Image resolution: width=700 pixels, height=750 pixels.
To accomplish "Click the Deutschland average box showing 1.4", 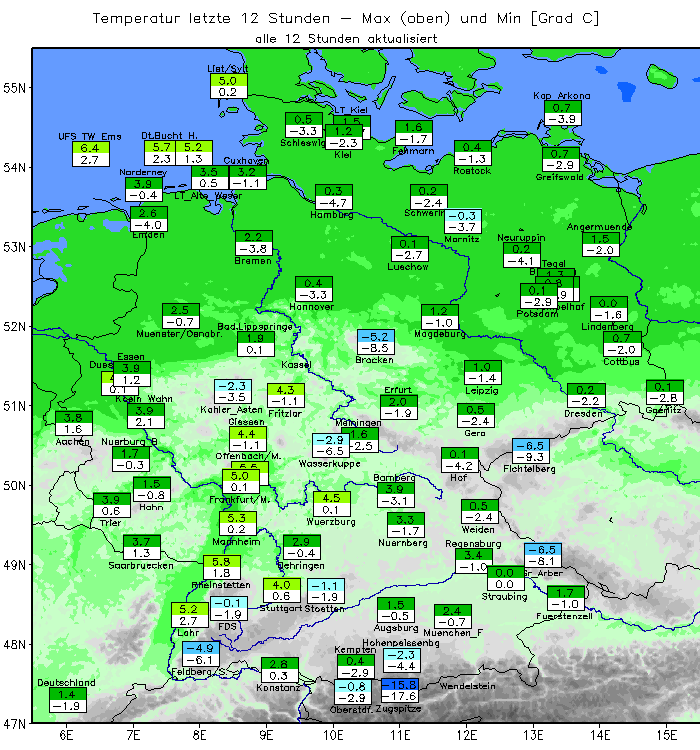I will point(68,700).
